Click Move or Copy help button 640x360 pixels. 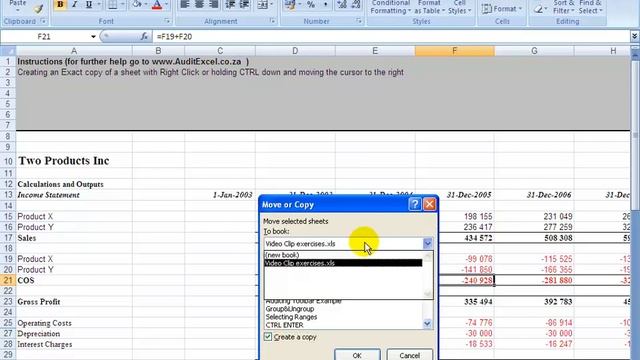click(415, 204)
